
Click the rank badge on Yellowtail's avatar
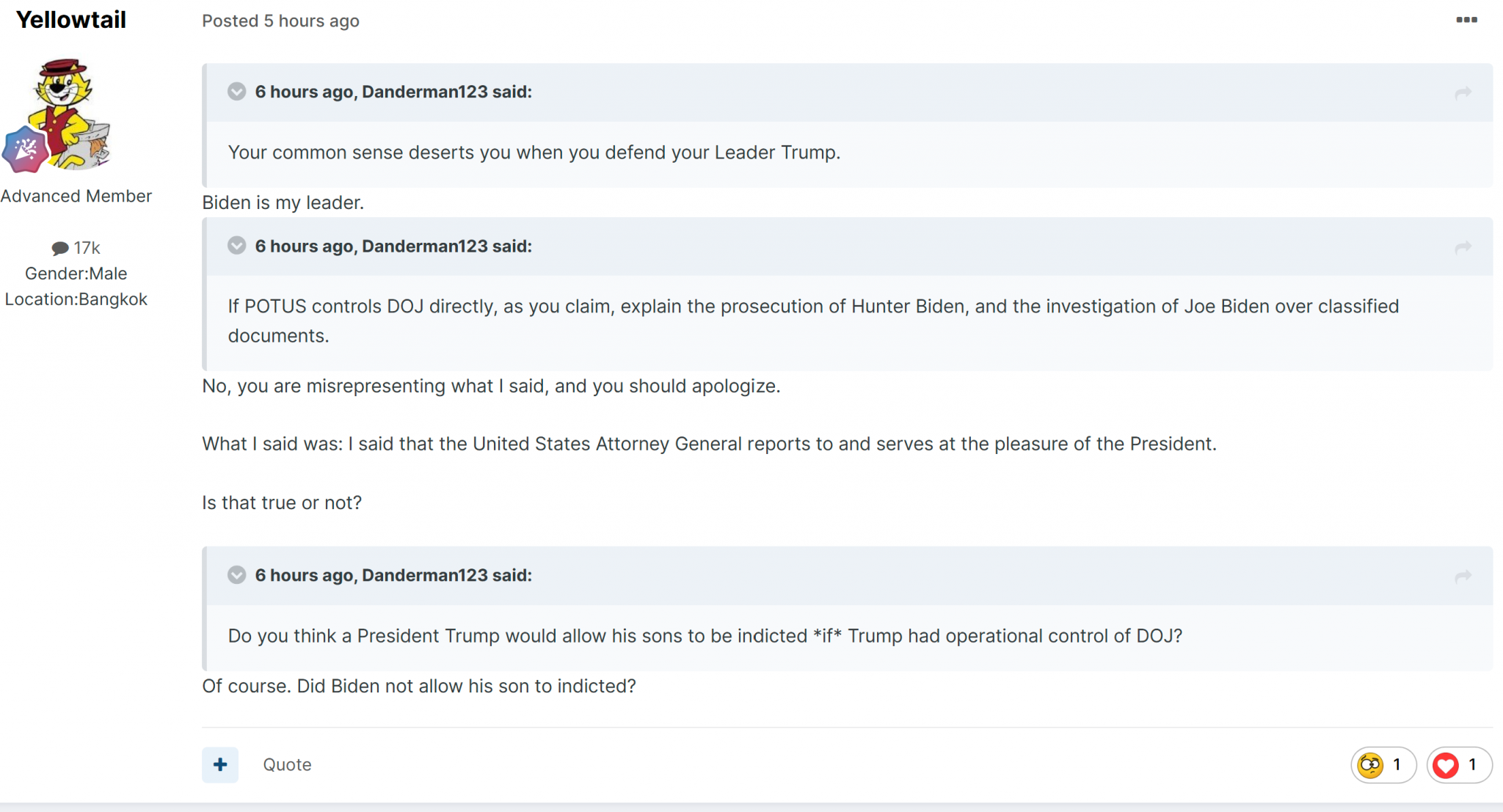click(x=25, y=150)
